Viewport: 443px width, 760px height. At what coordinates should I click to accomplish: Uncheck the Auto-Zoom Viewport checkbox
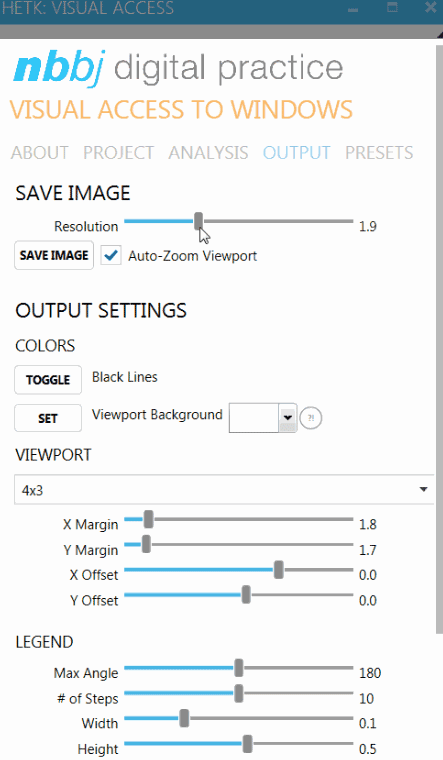point(111,255)
